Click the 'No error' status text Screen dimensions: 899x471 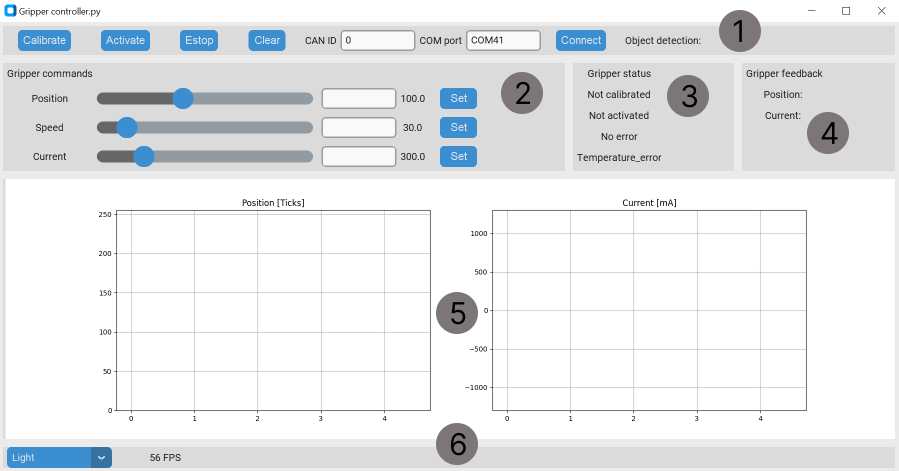pos(619,137)
